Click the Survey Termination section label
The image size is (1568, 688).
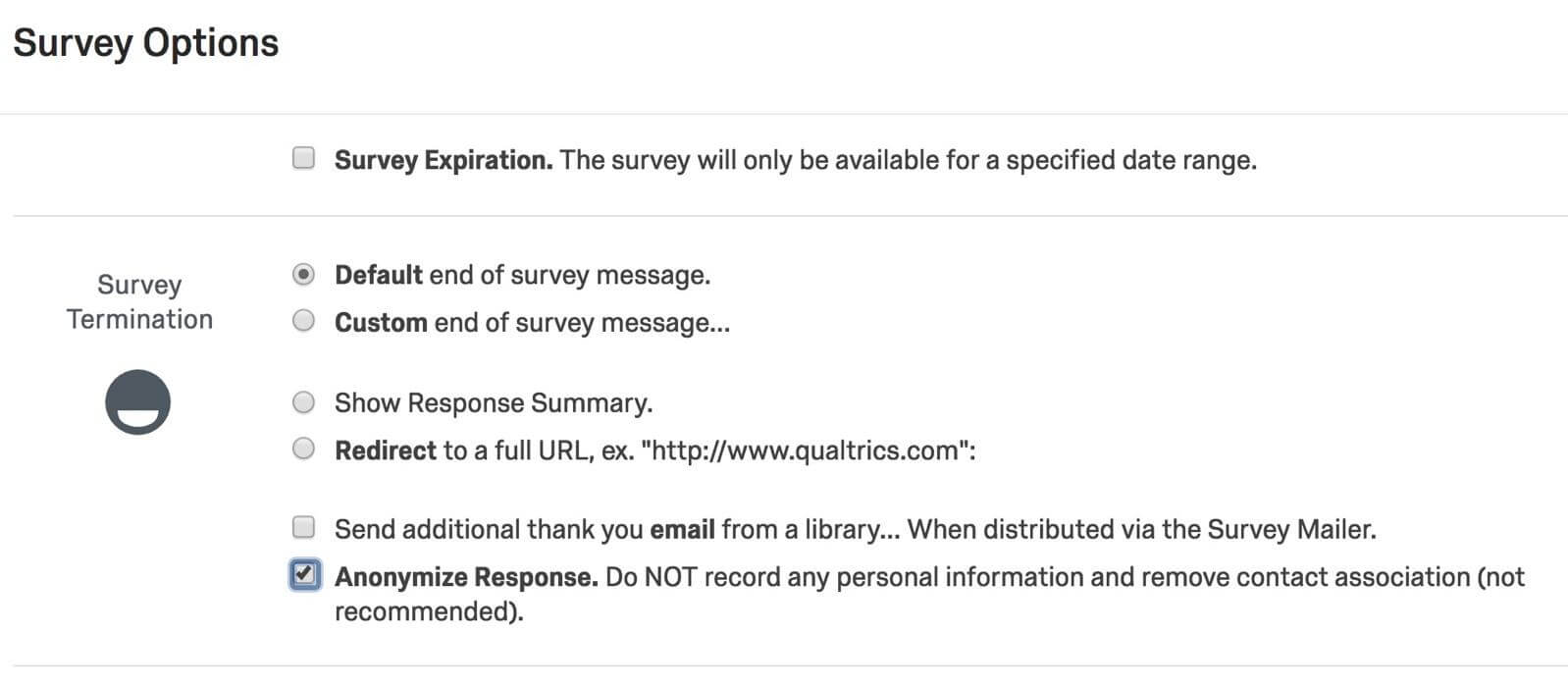point(139,301)
